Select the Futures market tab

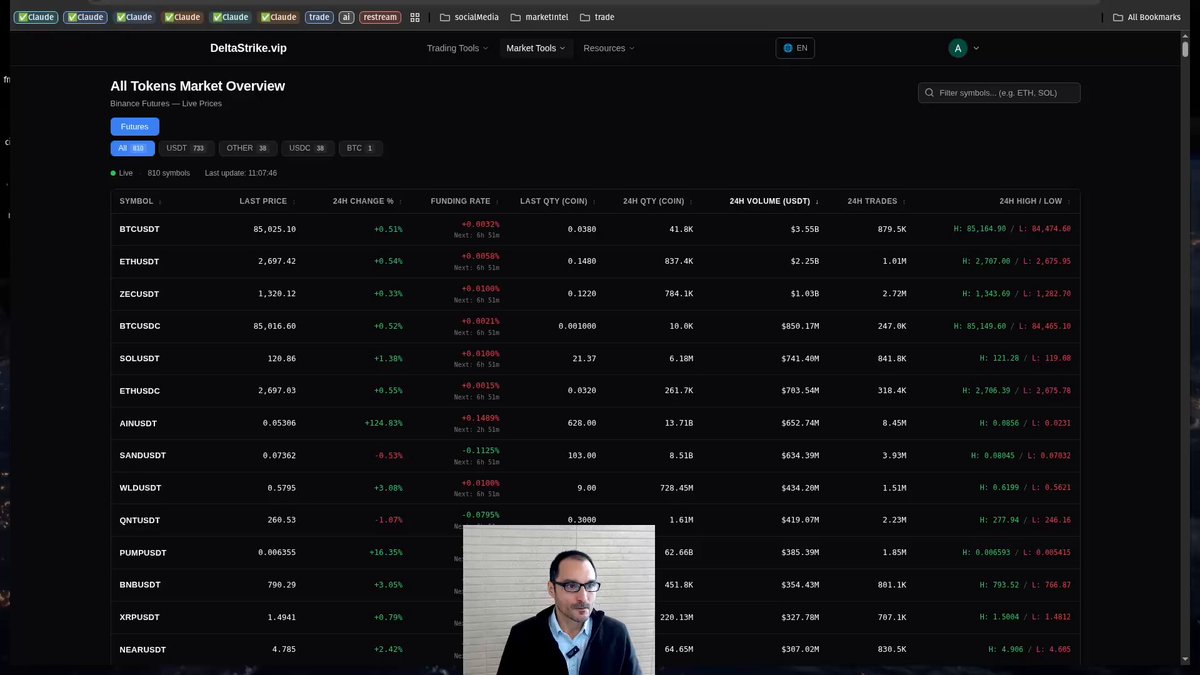(x=135, y=127)
